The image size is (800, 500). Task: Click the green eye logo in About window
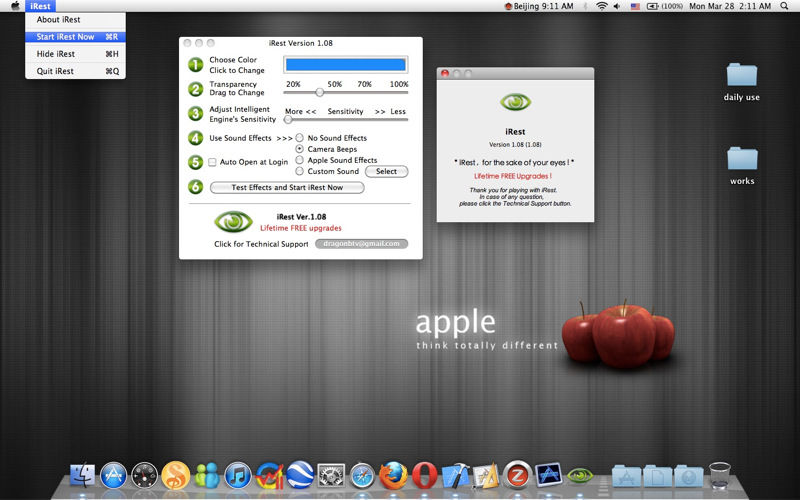click(x=515, y=102)
